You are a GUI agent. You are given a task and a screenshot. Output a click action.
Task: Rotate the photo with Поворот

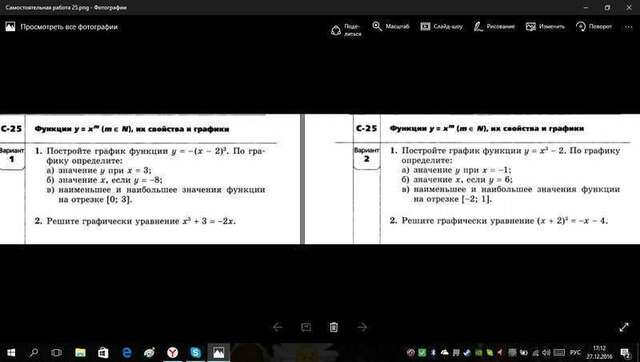(594, 27)
